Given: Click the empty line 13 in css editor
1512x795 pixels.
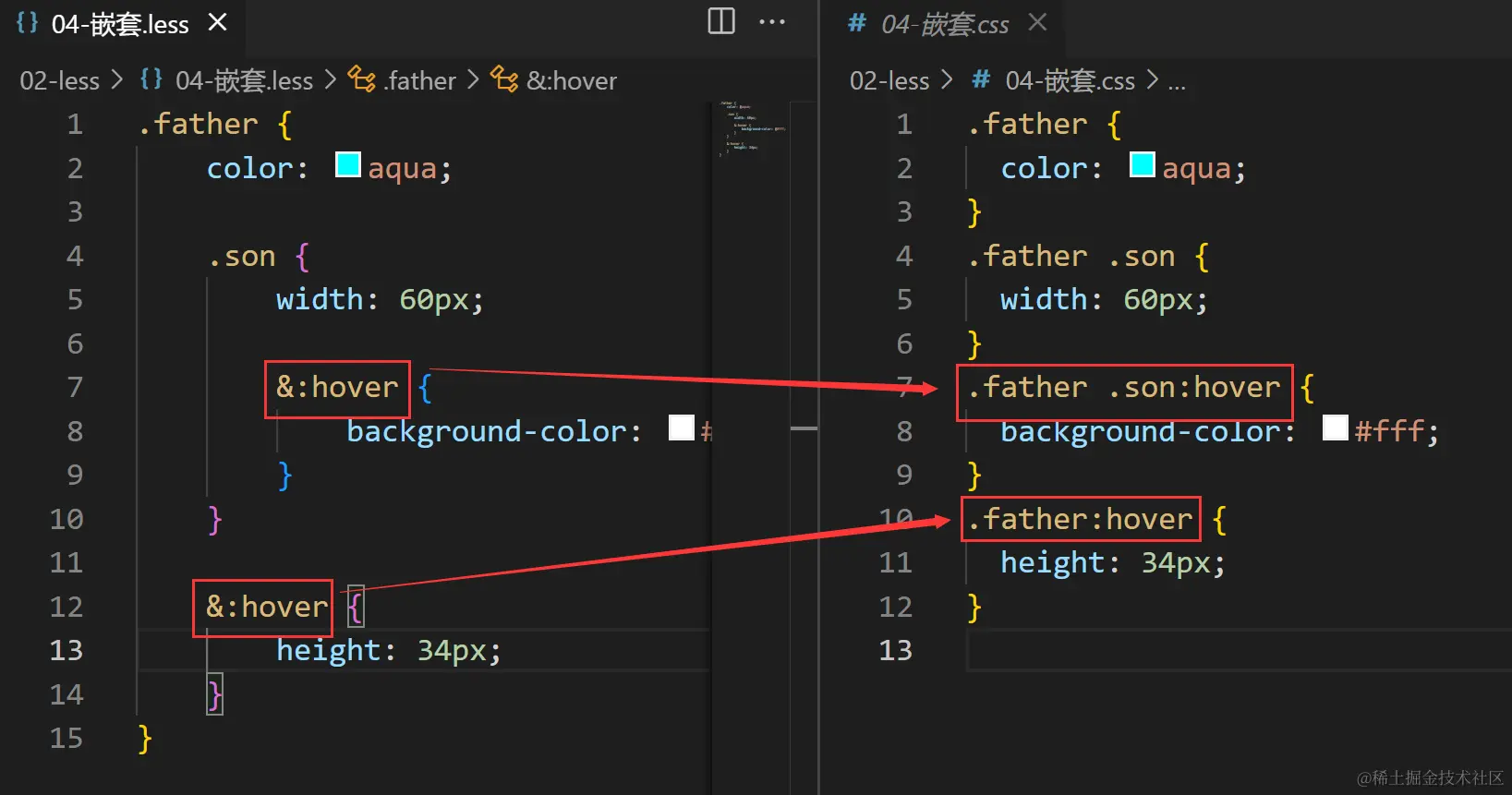Looking at the screenshot, I should tap(1240, 651).
